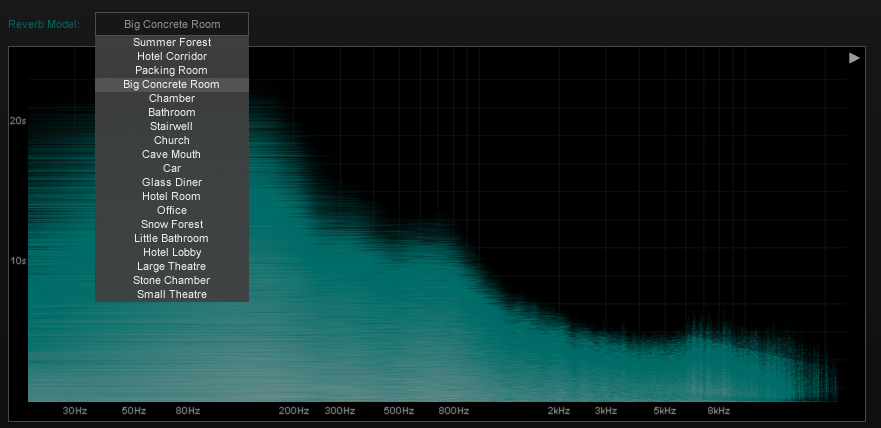Select the Church reverb
Screen dimensions: 881x428
point(171,141)
